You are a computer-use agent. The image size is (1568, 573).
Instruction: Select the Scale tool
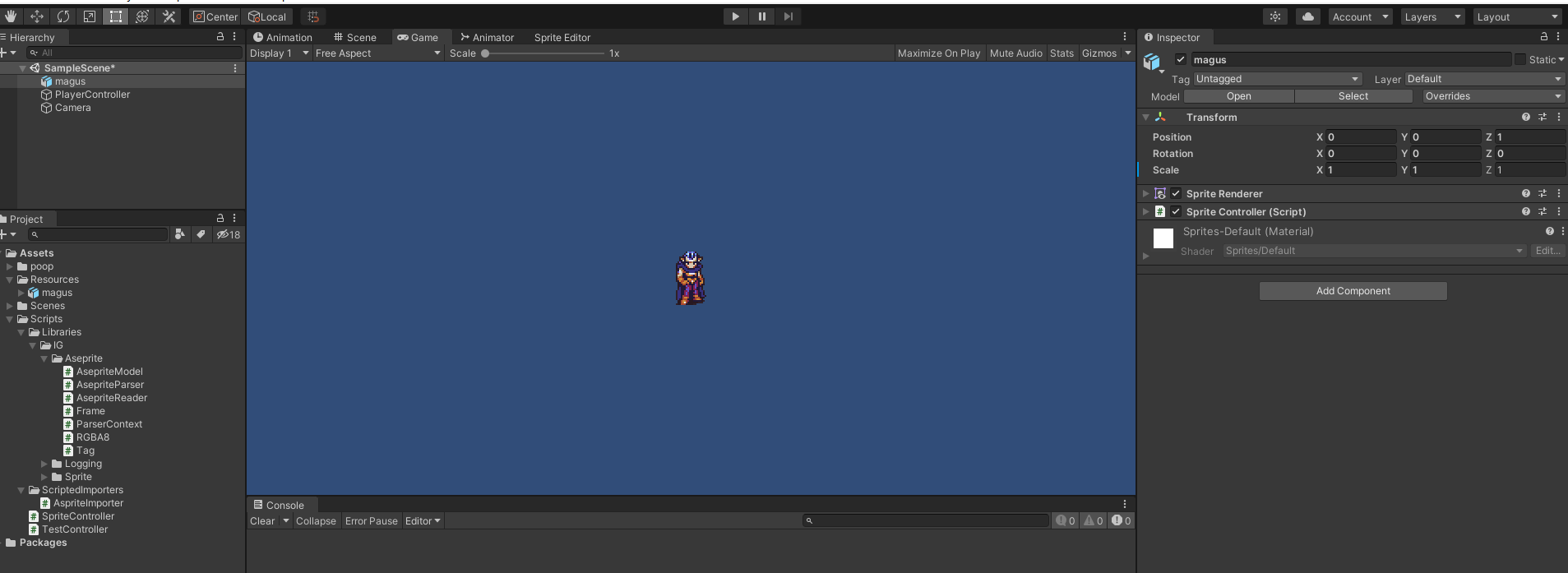pos(90,16)
